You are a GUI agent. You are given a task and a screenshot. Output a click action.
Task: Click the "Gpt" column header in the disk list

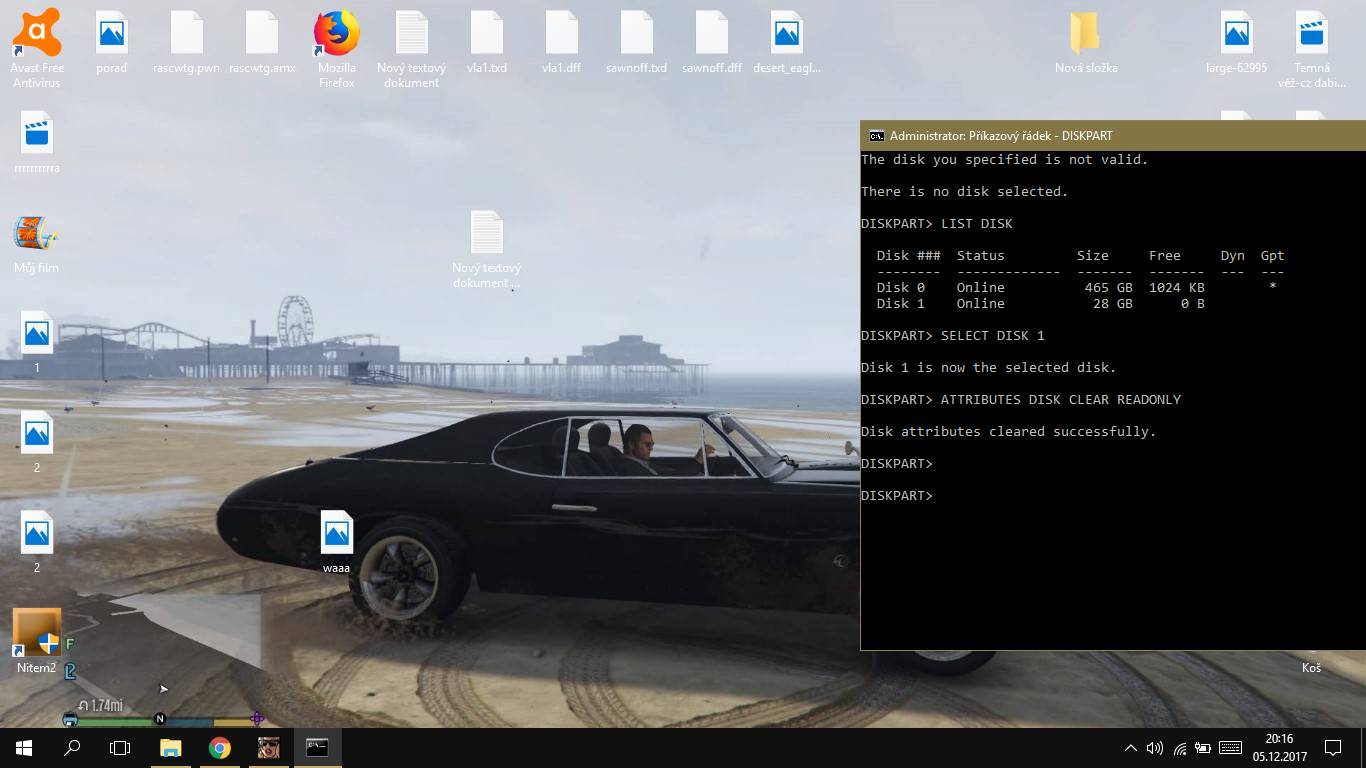point(1272,256)
